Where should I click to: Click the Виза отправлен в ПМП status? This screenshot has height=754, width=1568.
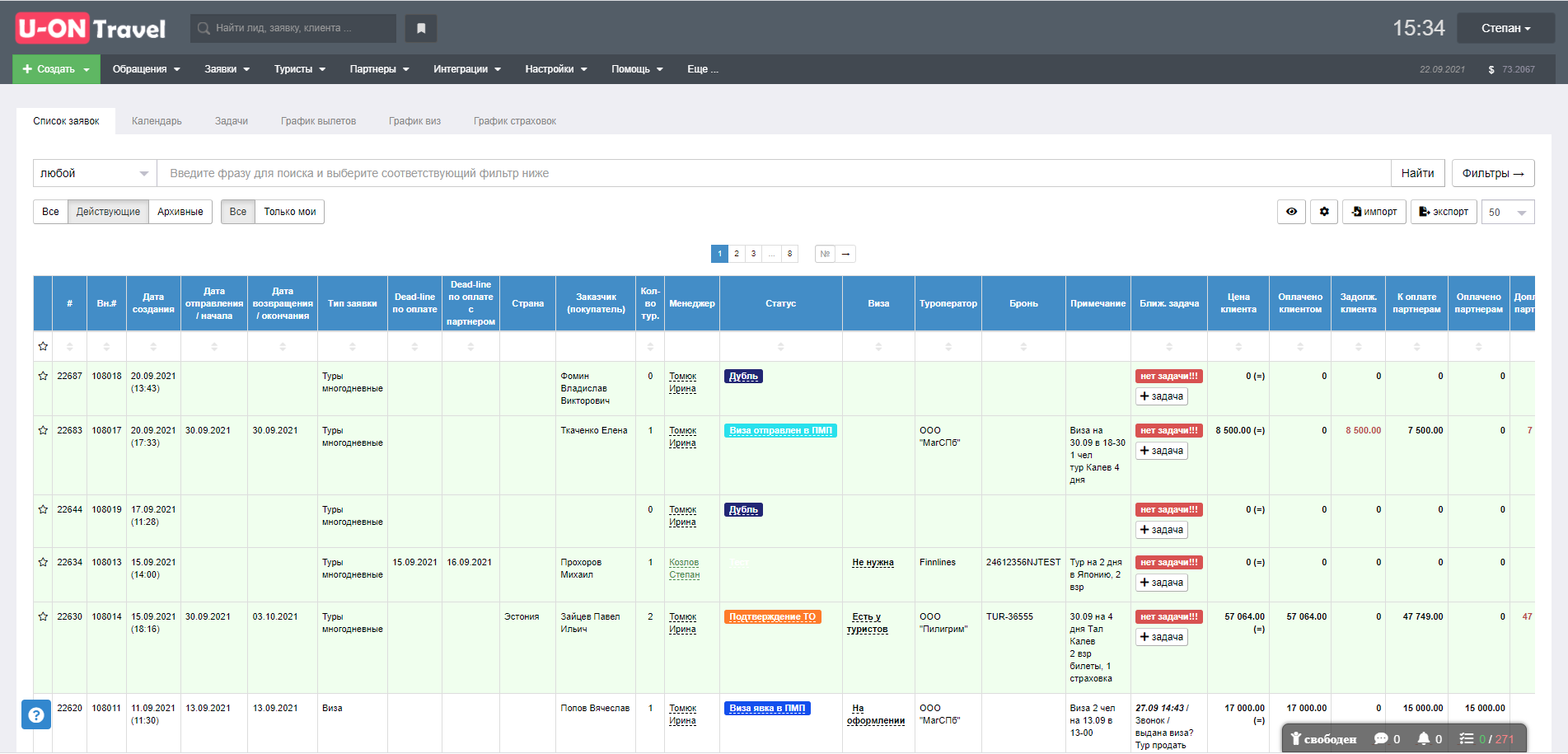[780, 430]
